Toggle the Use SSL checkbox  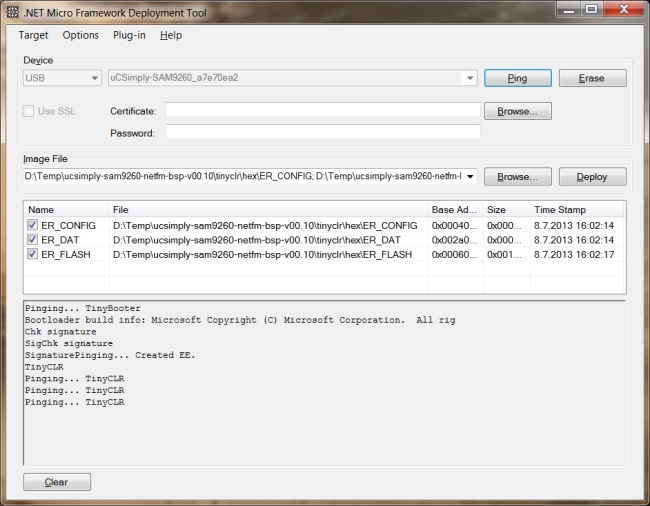click(28, 111)
